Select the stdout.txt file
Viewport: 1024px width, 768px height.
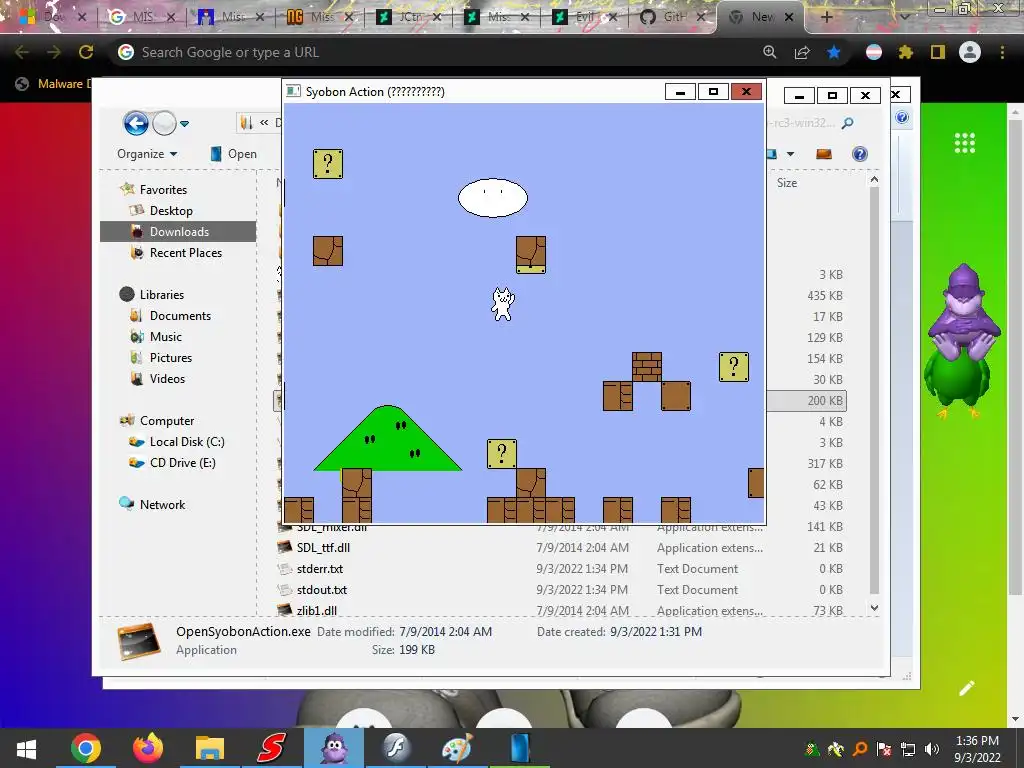[321, 589]
